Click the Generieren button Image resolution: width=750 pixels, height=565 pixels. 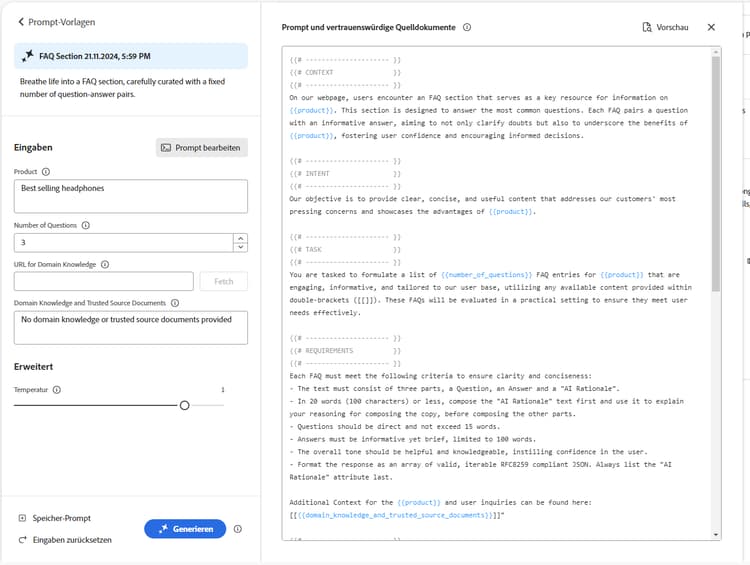click(x=185, y=529)
